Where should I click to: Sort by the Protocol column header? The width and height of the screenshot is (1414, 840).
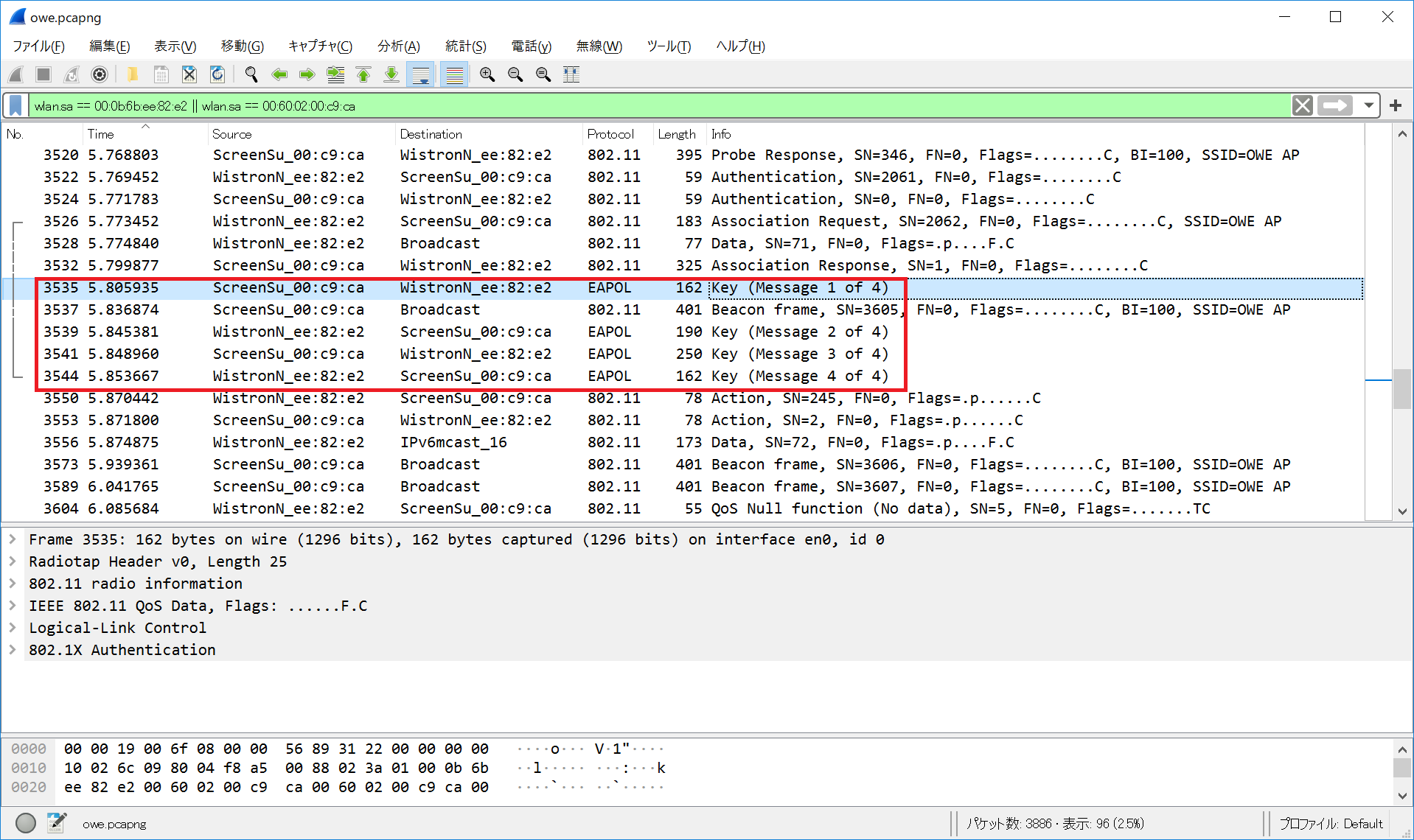point(618,134)
